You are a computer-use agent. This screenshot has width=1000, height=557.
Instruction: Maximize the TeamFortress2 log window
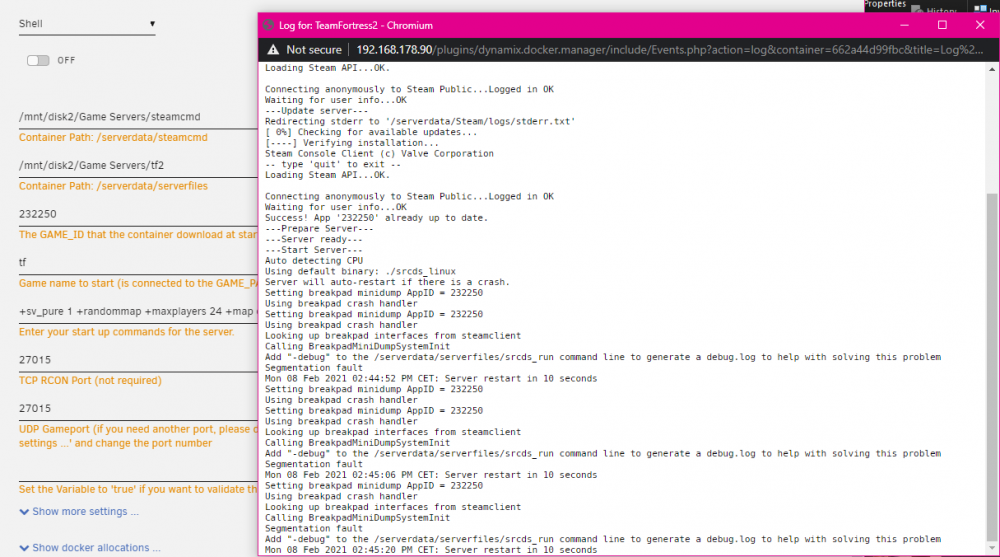[942, 26]
